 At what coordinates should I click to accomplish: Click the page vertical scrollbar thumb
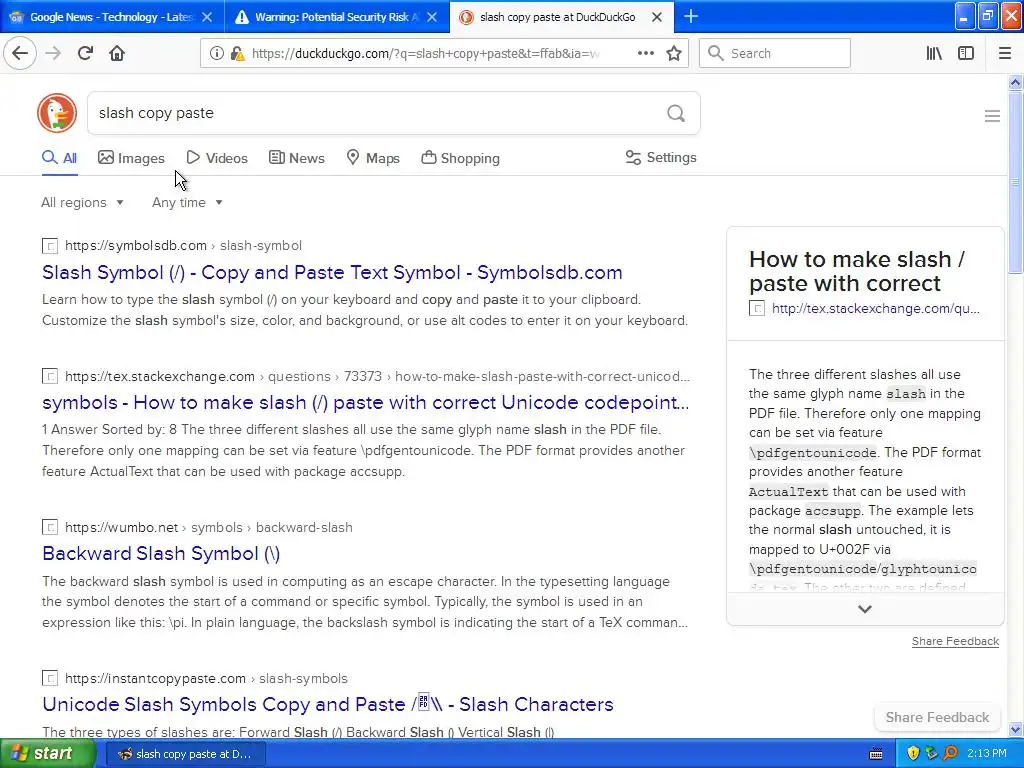click(x=1016, y=183)
